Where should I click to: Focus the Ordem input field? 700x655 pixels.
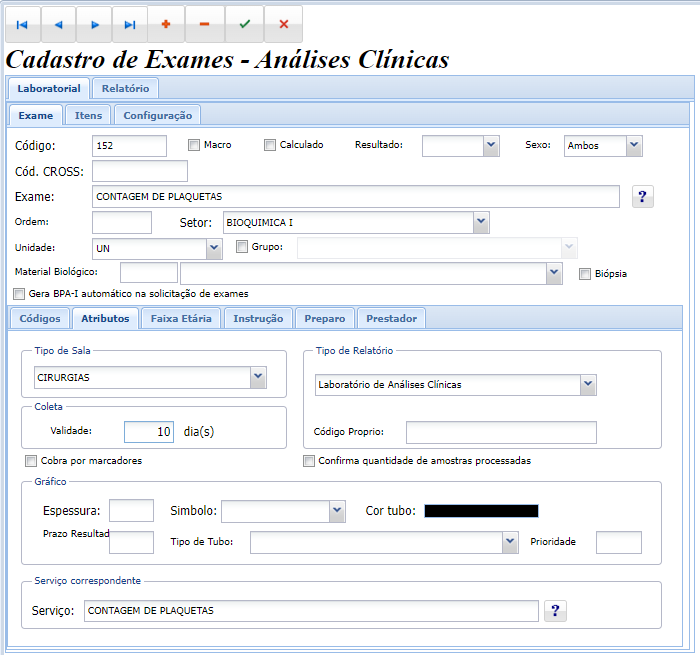point(122,222)
